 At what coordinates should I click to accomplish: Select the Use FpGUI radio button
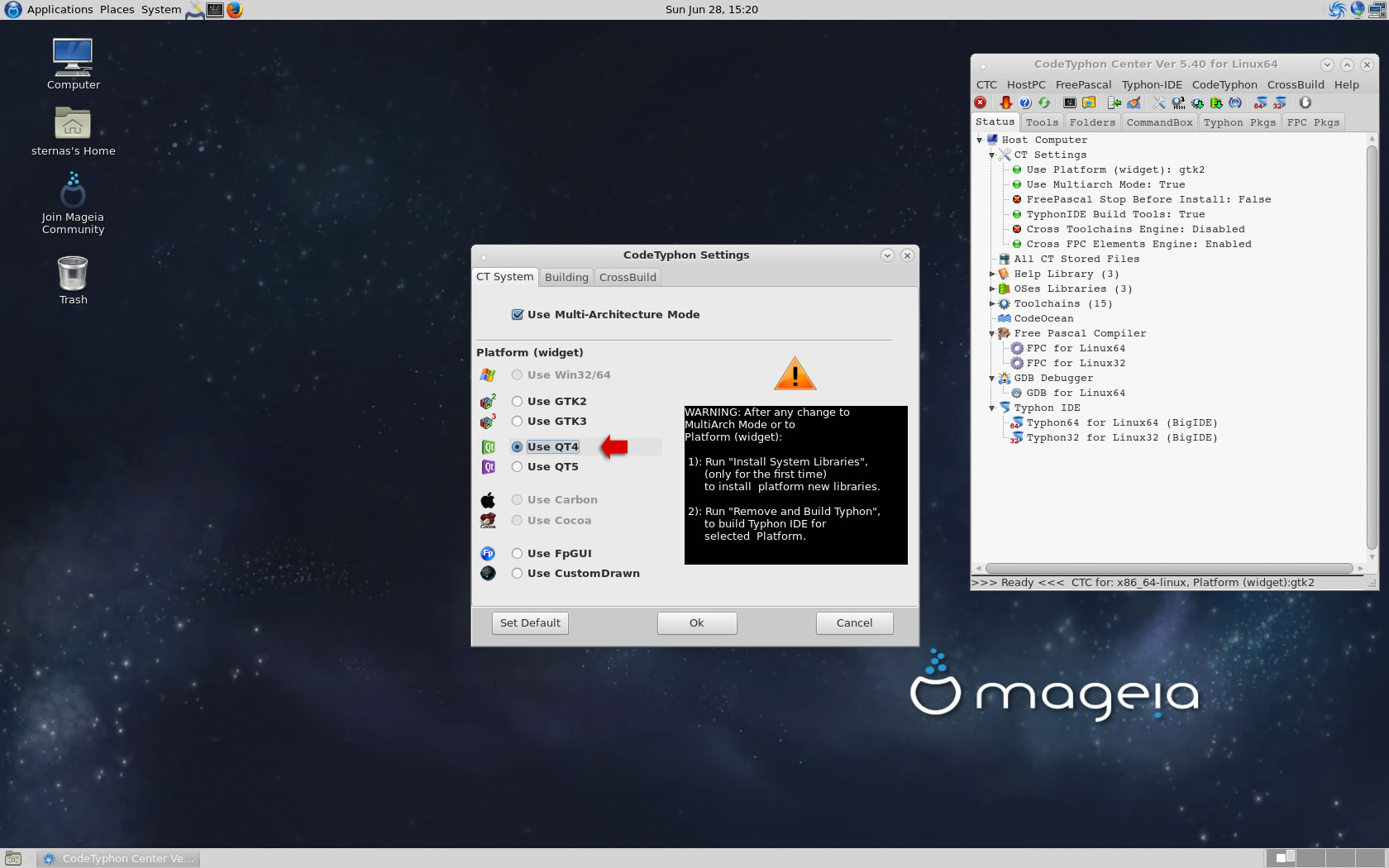pos(517,553)
